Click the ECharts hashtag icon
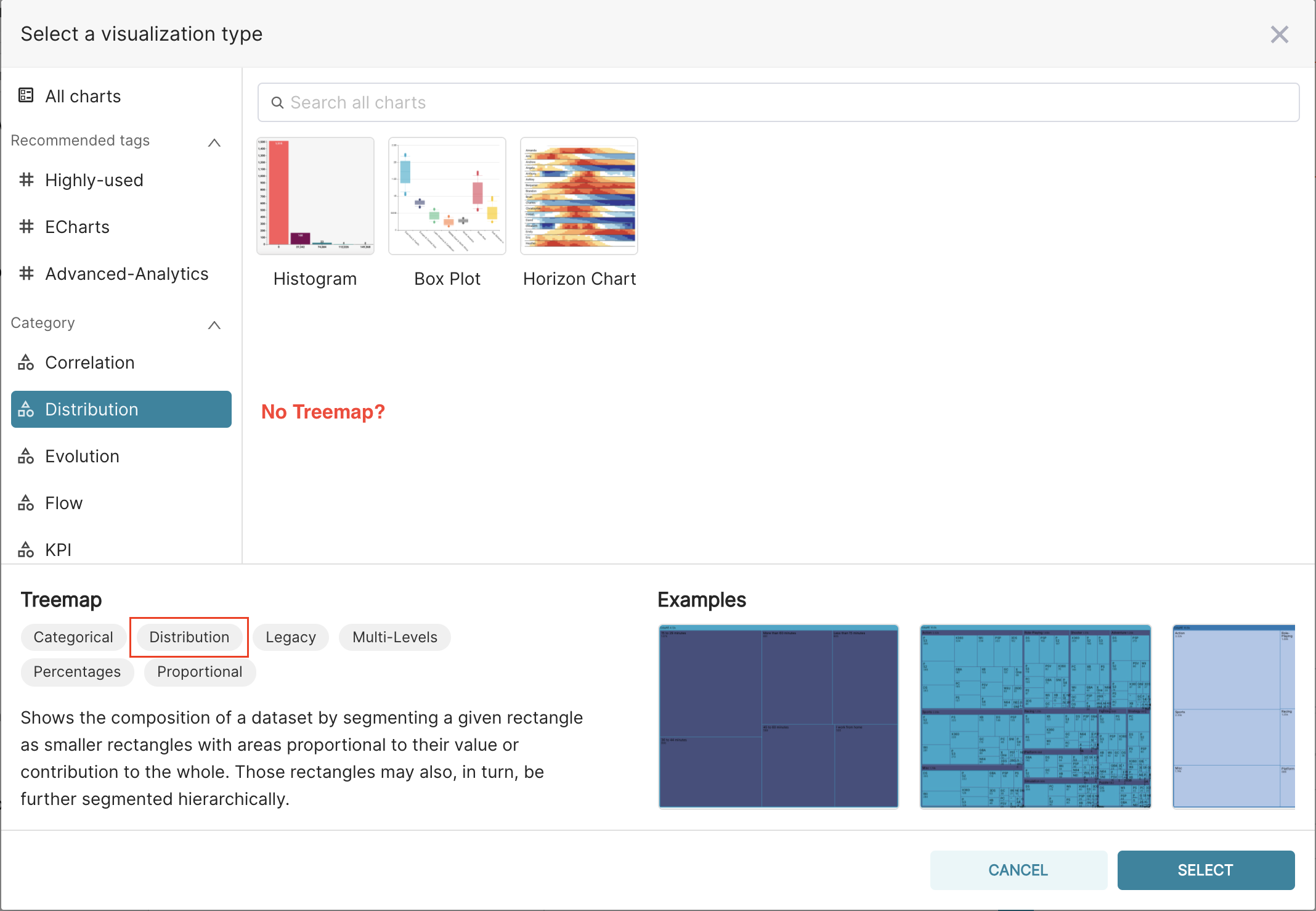 (26, 226)
